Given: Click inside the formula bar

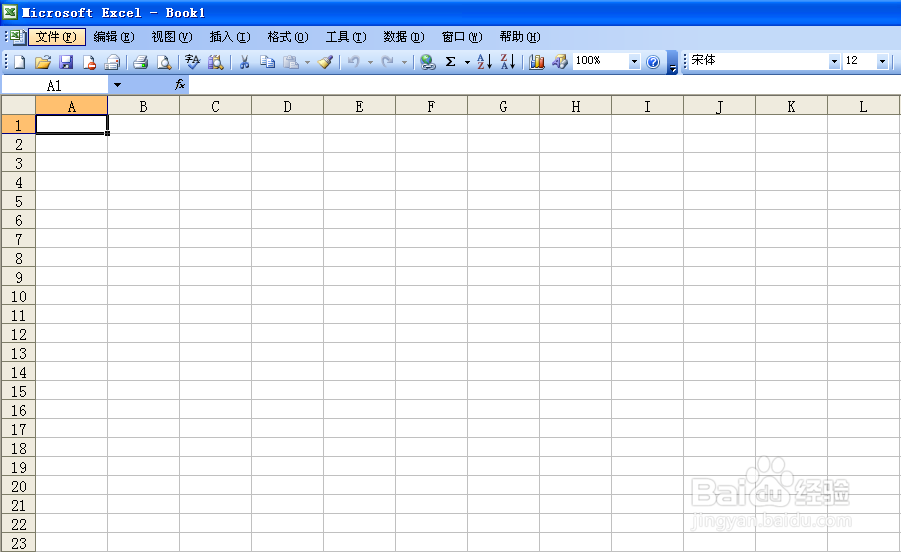Looking at the screenshot, I should (544, 85).
